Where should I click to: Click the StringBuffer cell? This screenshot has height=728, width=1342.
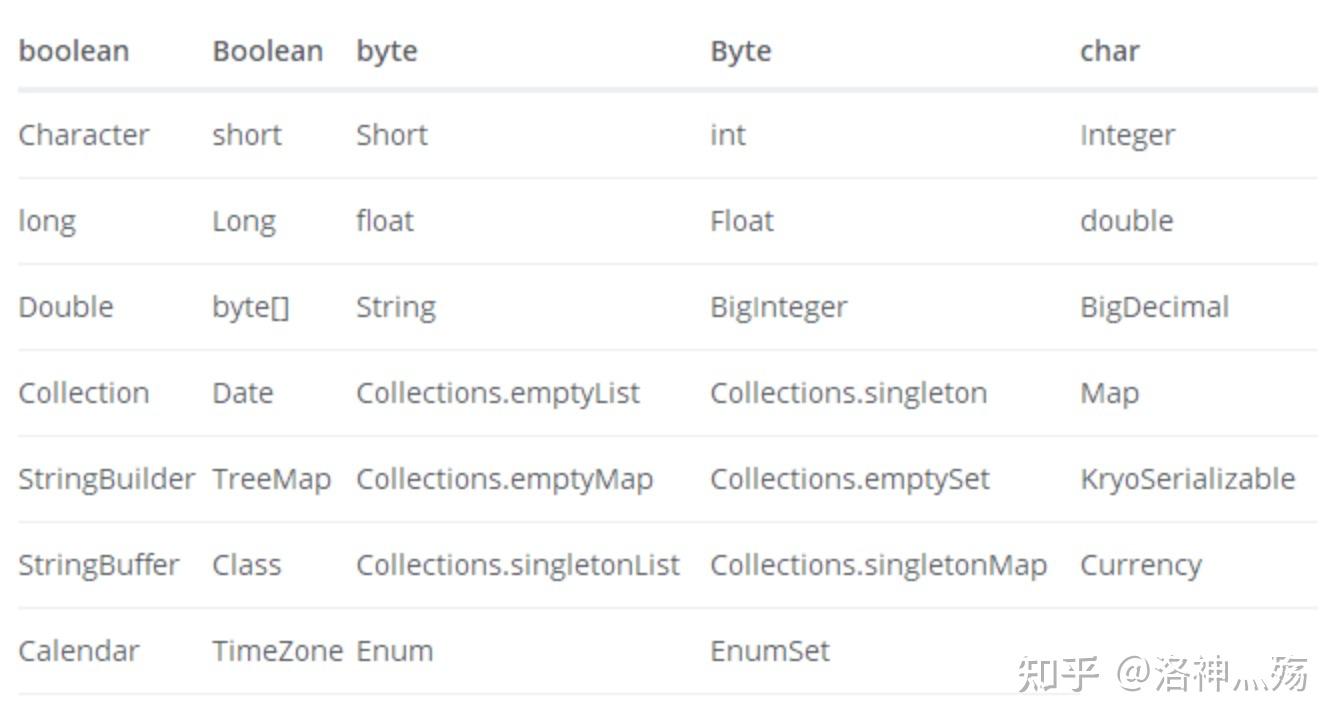coord(98,565)
